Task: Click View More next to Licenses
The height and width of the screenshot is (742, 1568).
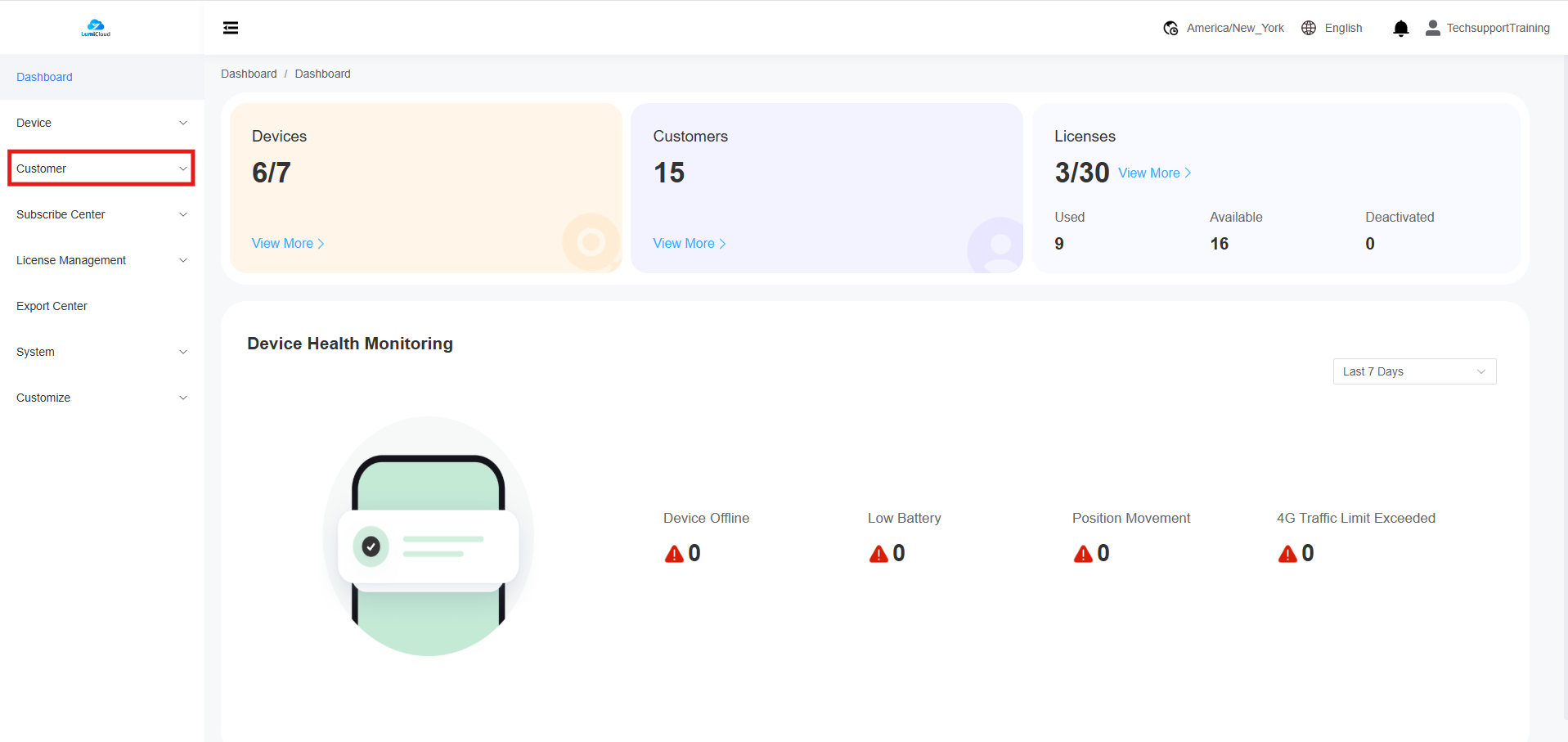Action: coord(1154,173)
